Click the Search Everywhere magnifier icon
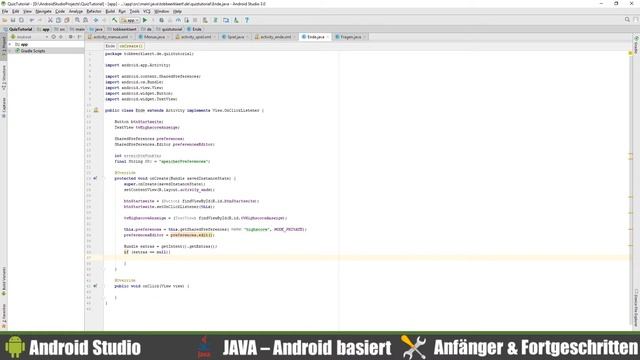The width and height of the screenshot is (640, 360). (627, 20)
